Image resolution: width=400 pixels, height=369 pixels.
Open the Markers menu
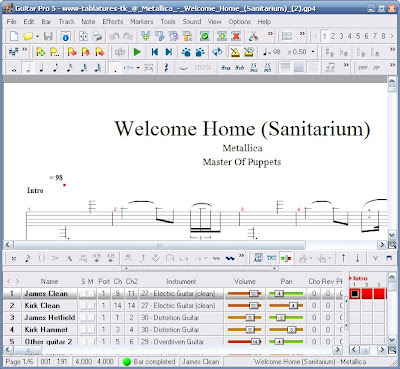coord(142,22)
